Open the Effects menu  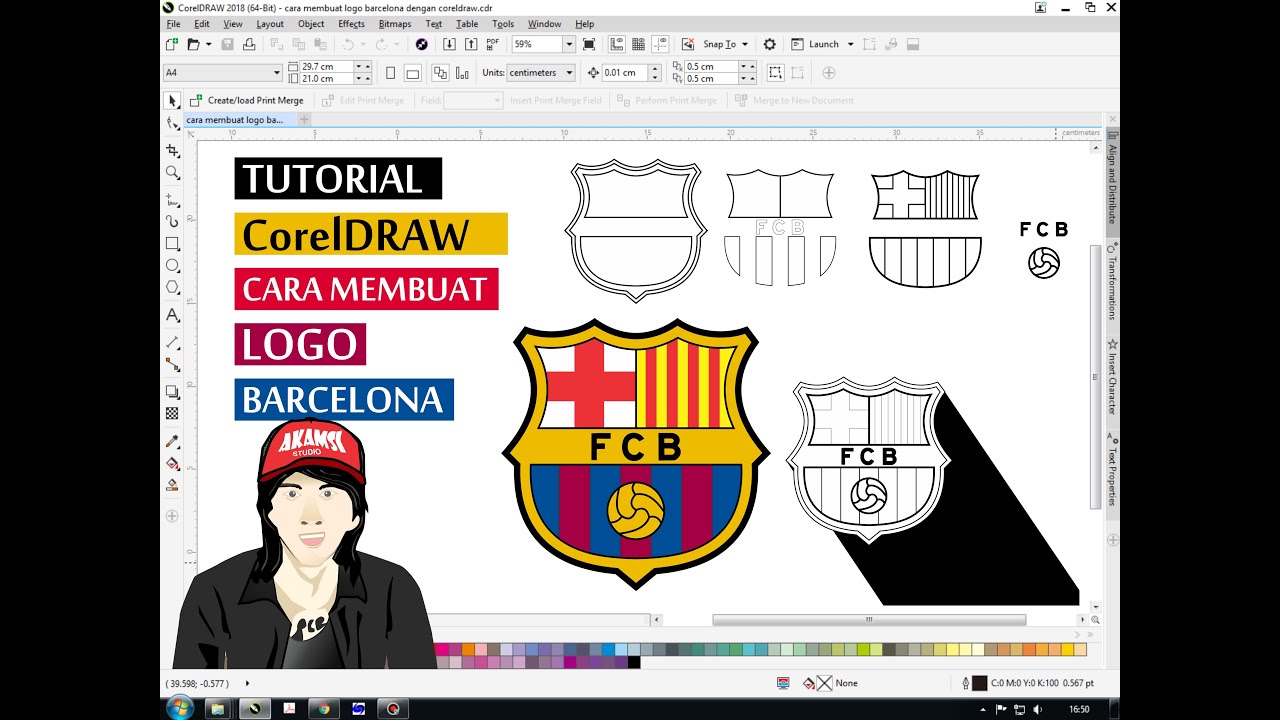[351, 24]
